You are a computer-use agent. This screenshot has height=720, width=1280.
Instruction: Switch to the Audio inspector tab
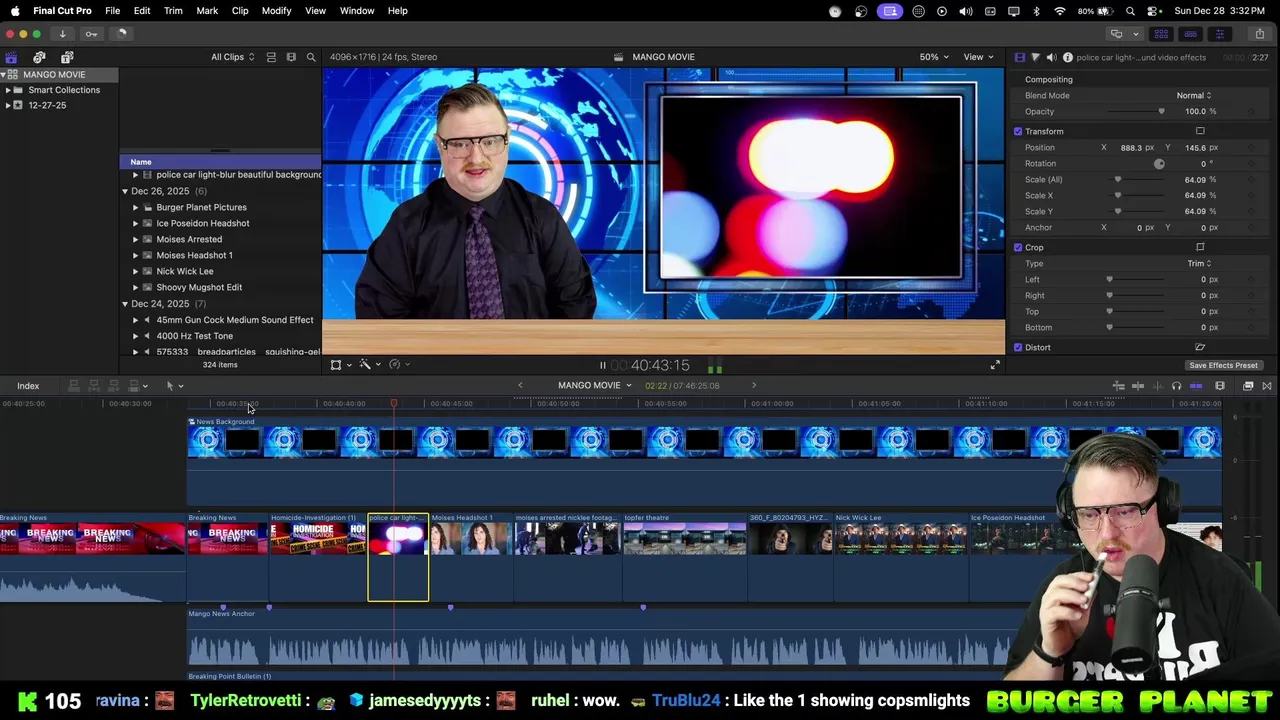tap(1051, 58)
